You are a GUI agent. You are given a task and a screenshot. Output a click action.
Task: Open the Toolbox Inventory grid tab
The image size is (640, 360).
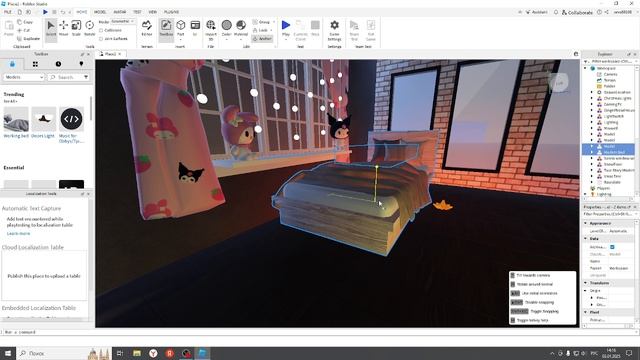click(x=35, y=64)
